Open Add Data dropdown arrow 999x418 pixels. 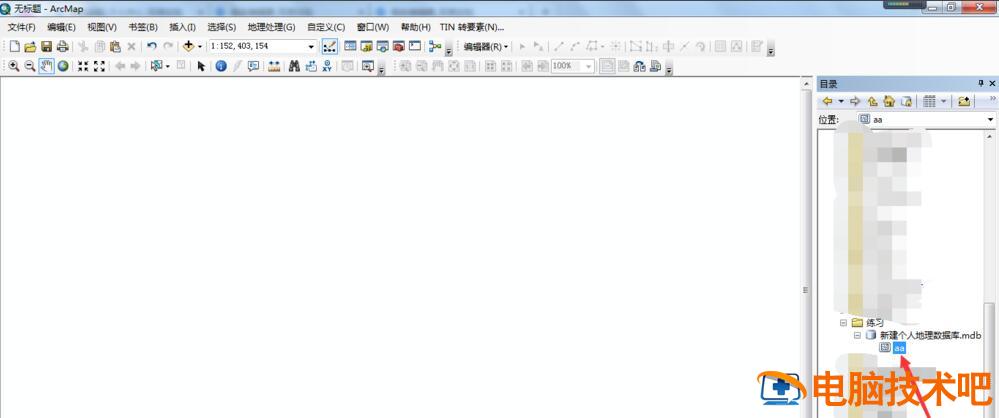coord(199,47)
